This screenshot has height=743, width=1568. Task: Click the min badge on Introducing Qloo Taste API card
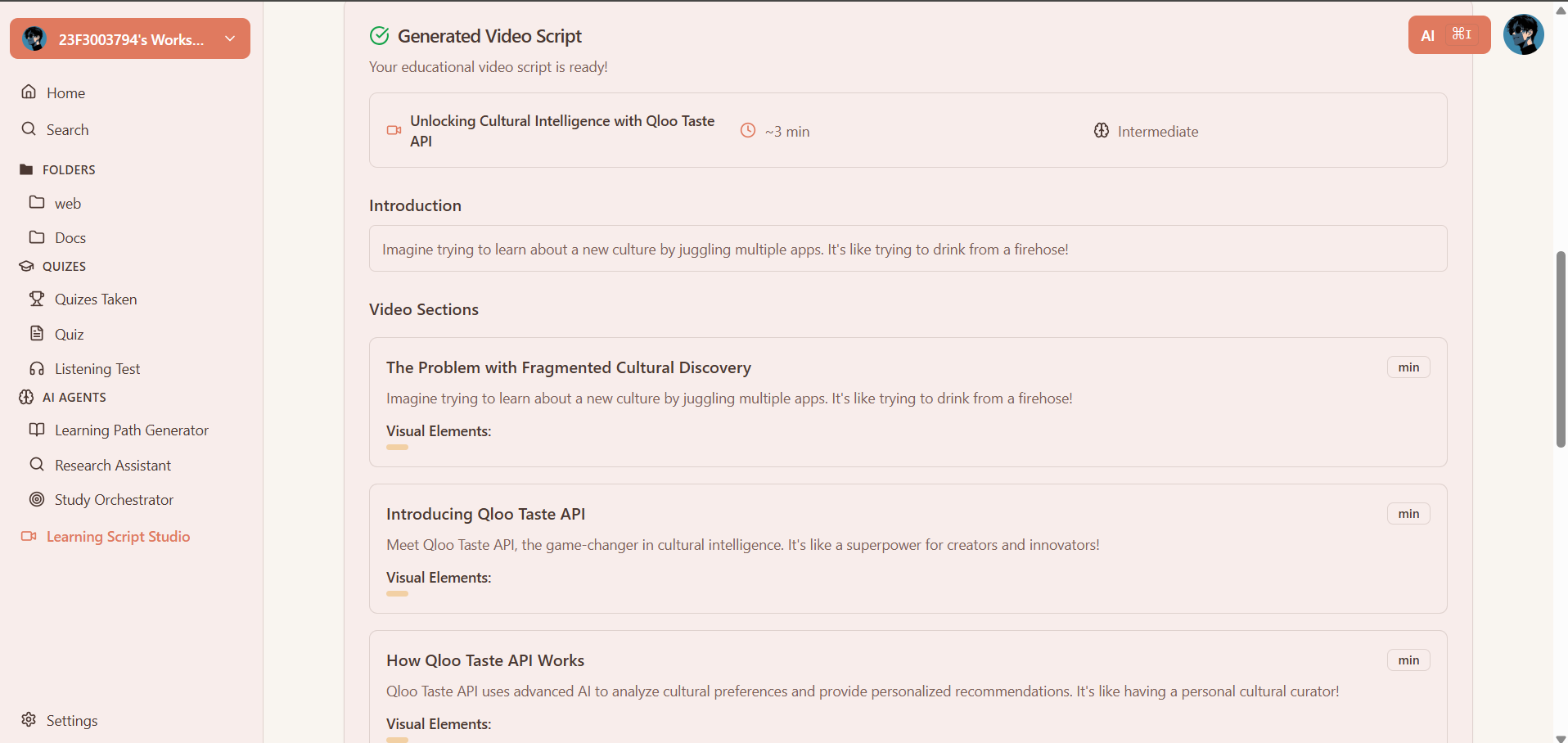[x=1408, y=514]
